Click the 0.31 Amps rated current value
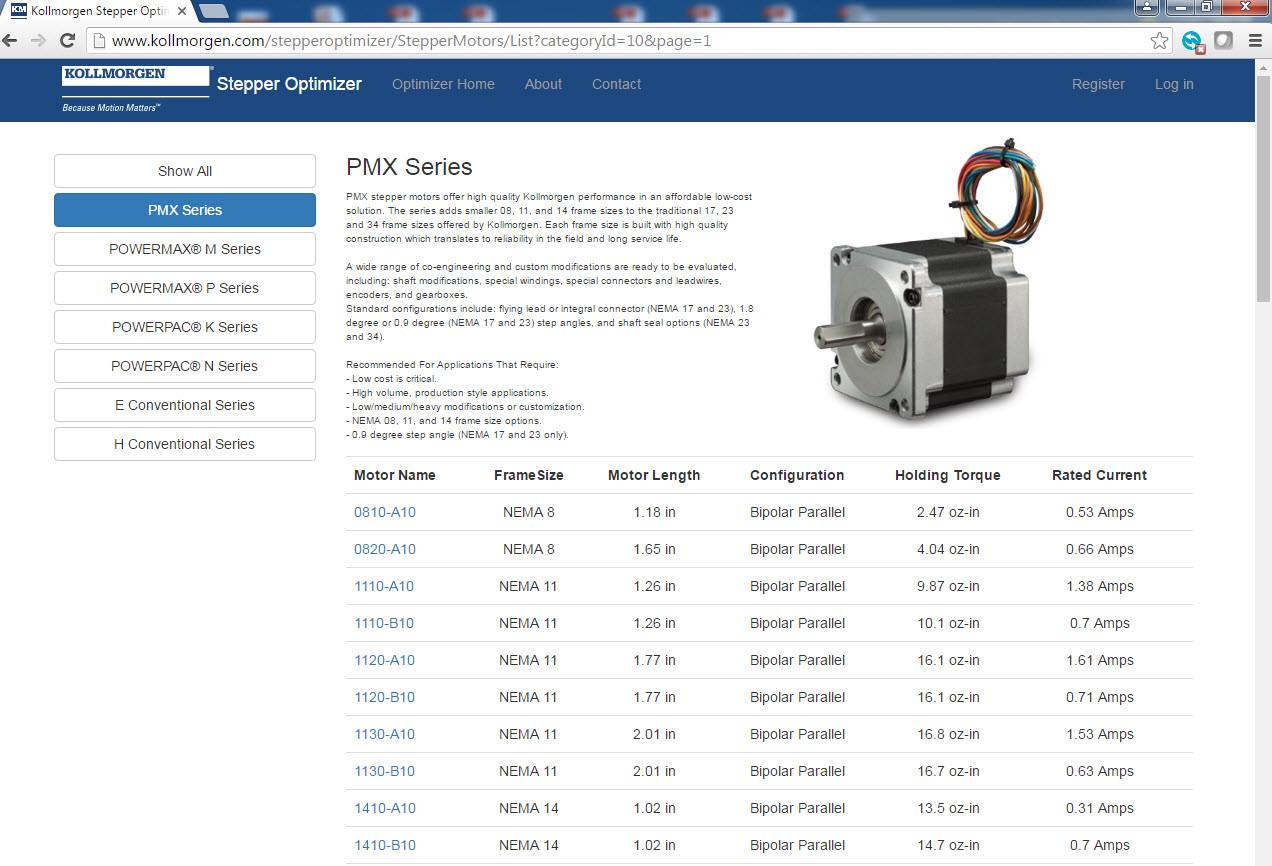The image size is (1272, 866). 1100,808
